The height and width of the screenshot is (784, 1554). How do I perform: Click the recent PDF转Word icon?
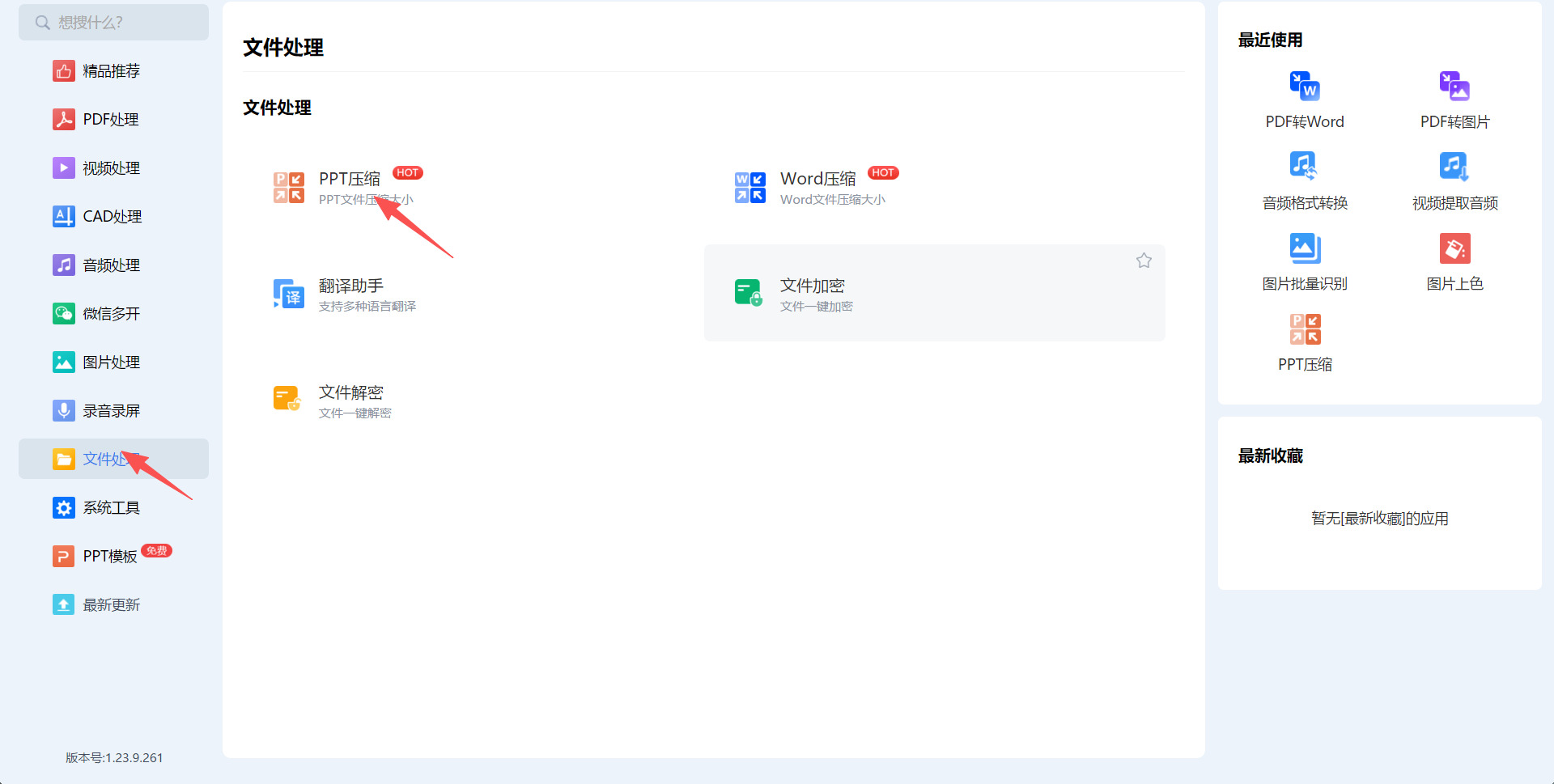1305,86
